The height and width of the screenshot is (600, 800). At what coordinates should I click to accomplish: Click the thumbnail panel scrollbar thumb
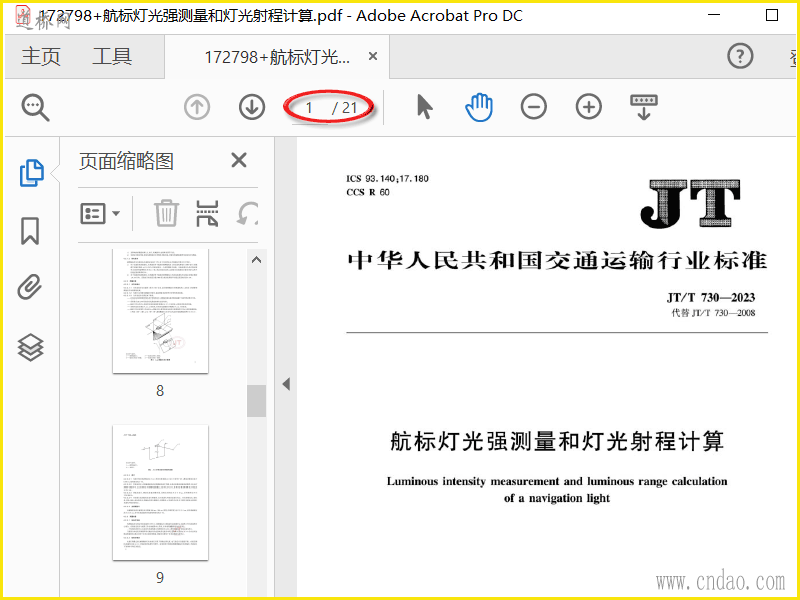coord(257,401)
